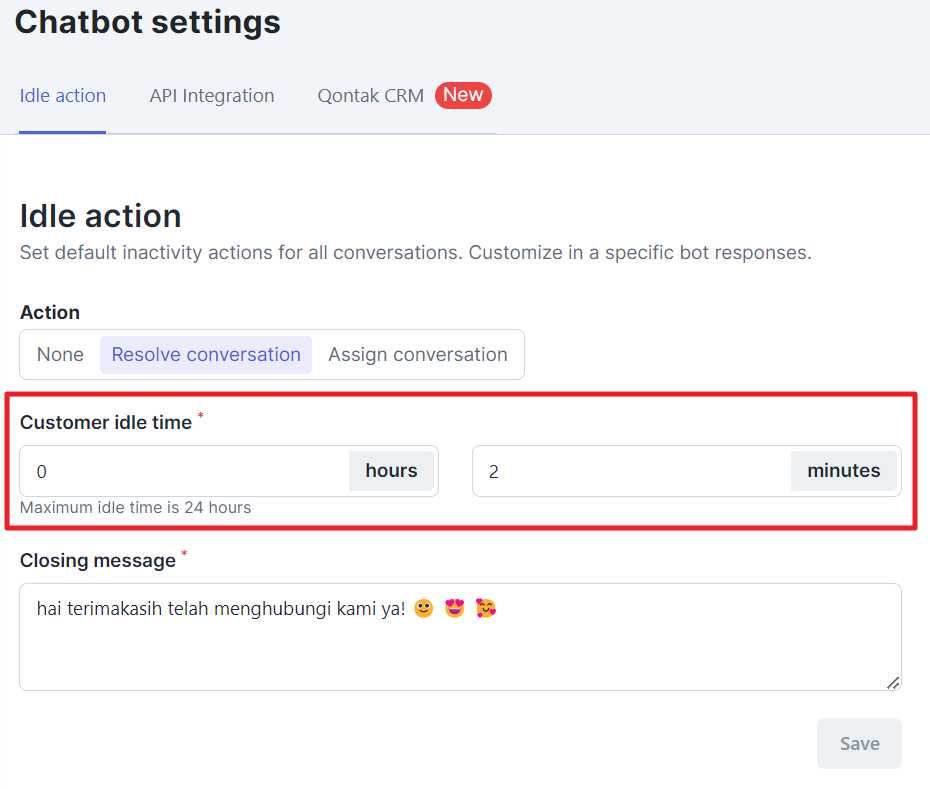Save the chatbot idle settings
The width and height of the screenshot is (930, 789).
click(x=859, y=744)
